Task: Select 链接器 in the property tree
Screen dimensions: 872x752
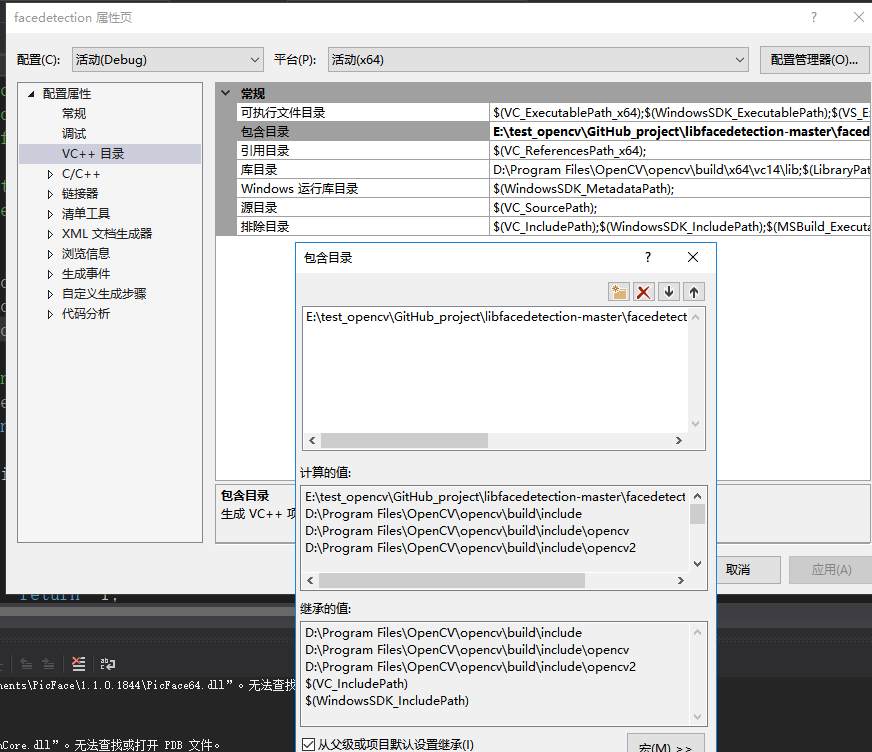Action: 78,193
